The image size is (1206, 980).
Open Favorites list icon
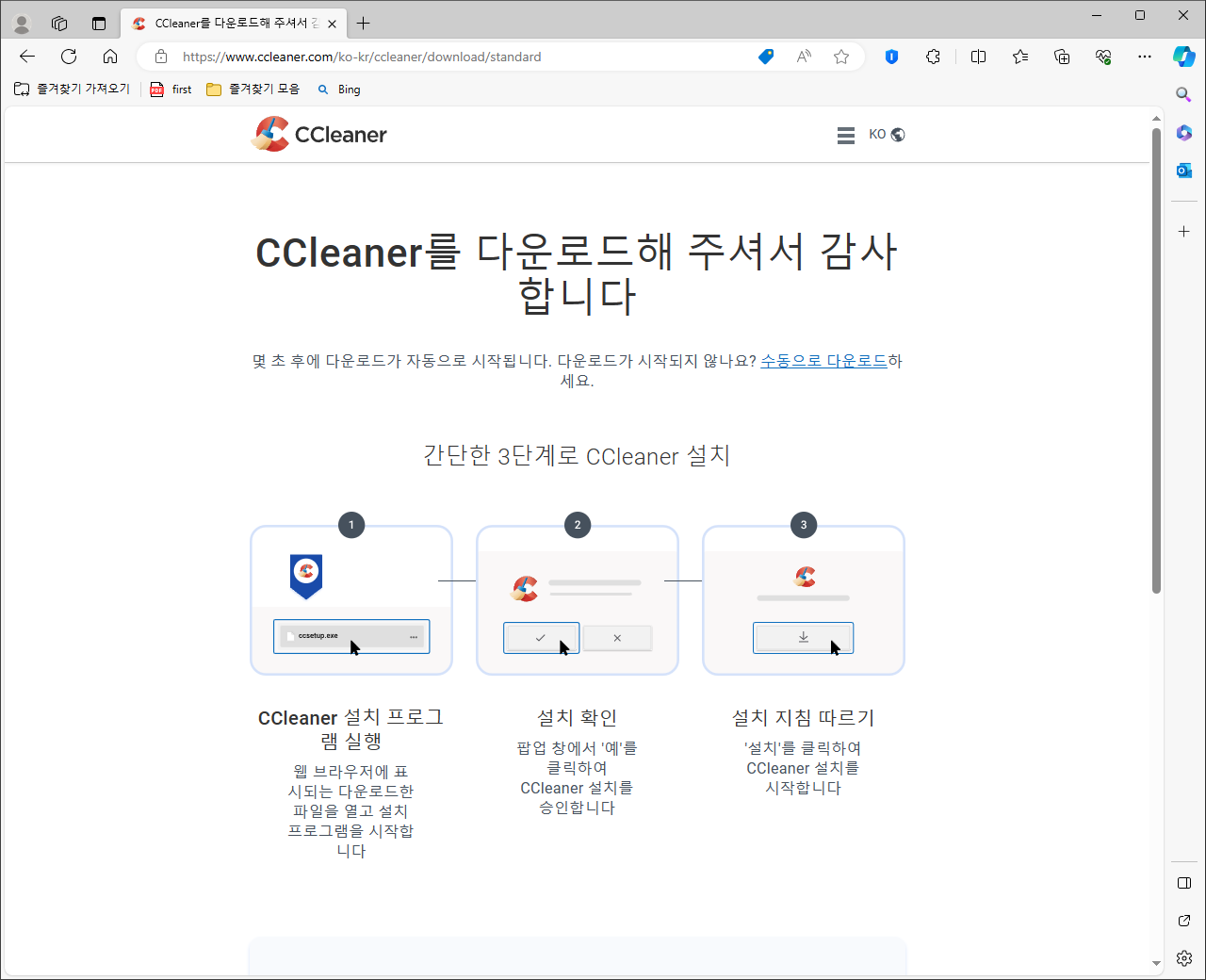(x=1020, y=57)
